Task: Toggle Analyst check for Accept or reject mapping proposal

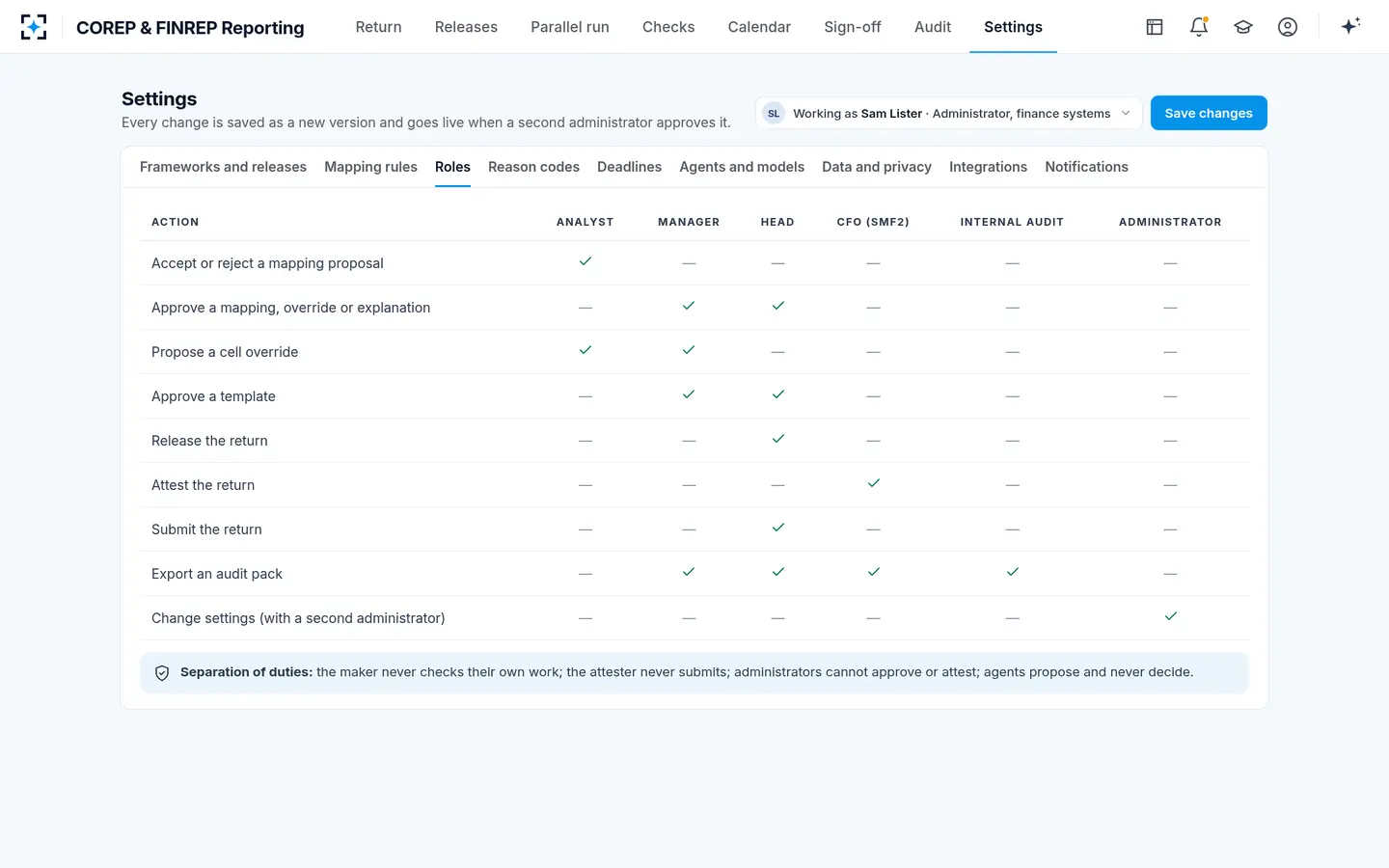Action: [586, 261]
